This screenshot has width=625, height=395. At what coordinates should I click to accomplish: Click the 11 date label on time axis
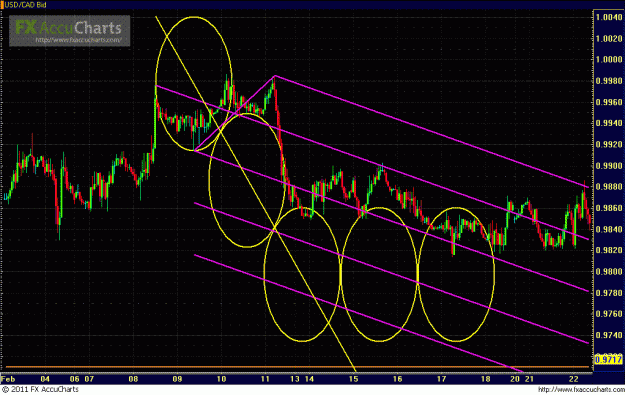point(265,379)
